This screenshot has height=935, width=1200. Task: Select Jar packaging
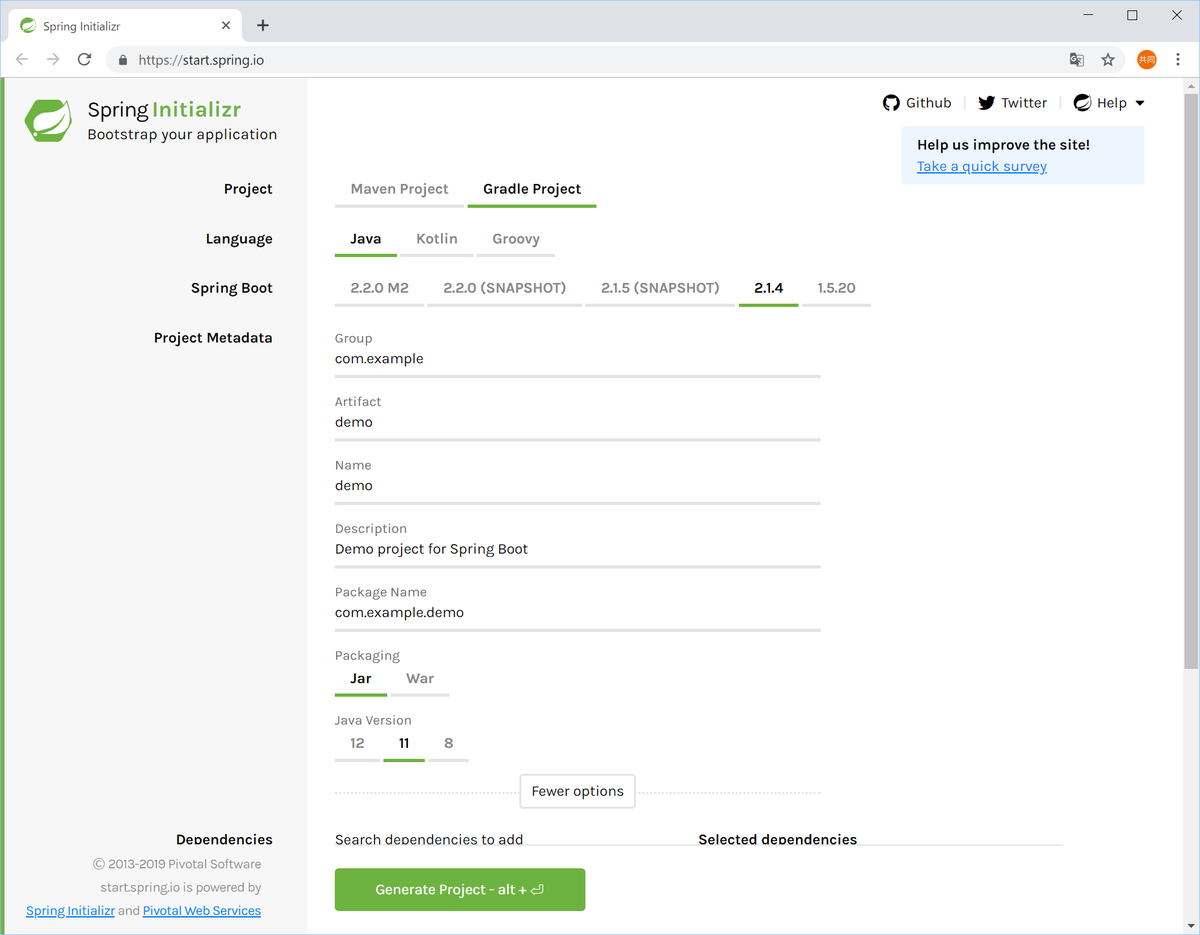click(x=361, y=679)
